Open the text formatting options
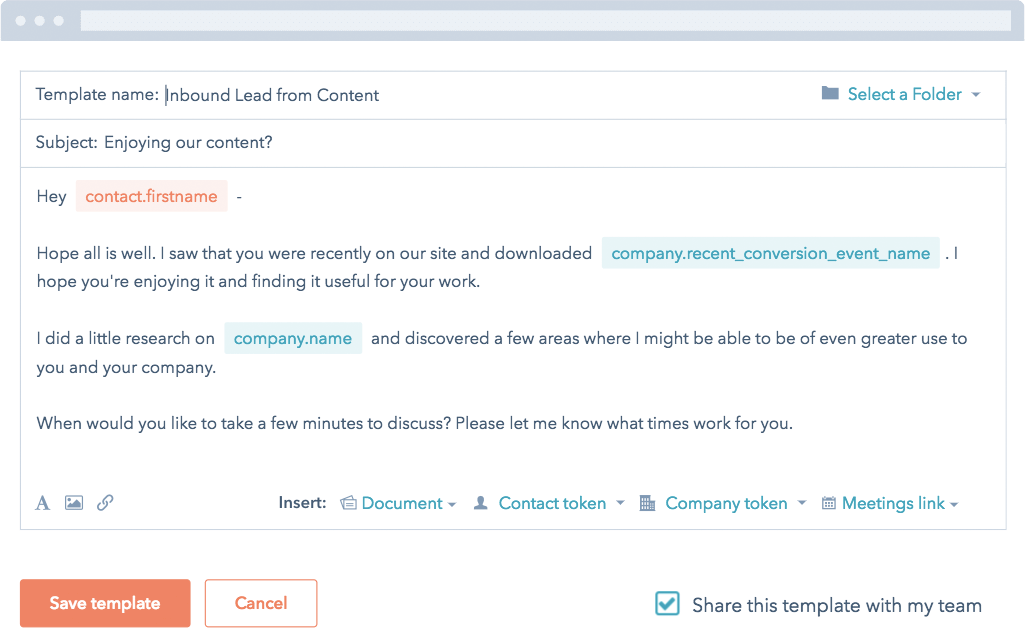The width and height of the screenshot is (1025, 641). (42, 503)
